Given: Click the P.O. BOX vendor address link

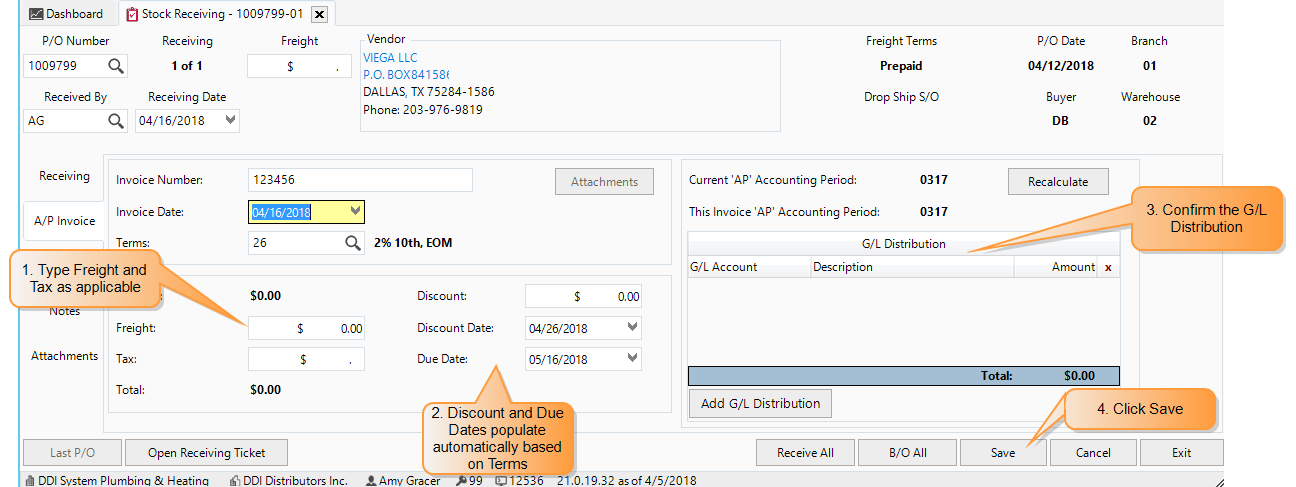Looking at the screenshot, I should coord(406,75).
